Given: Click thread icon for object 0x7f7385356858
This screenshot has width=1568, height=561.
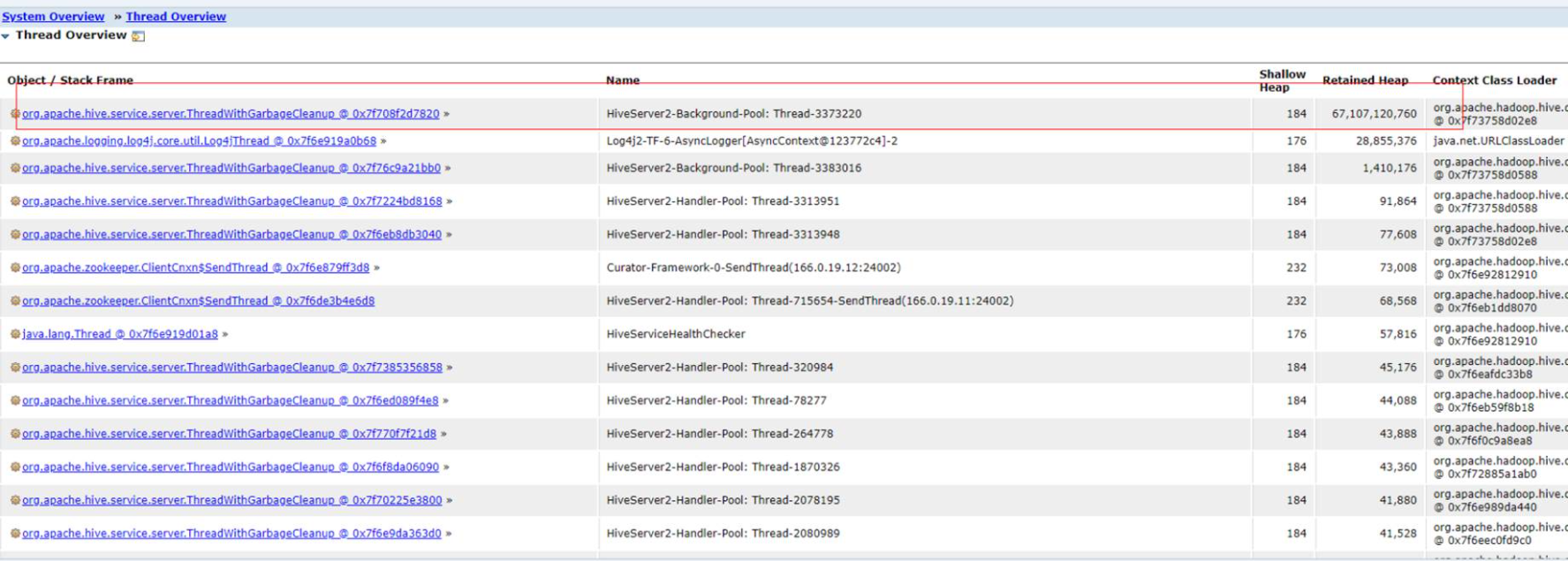Looking at the screenshot, I should click(15, 368).
